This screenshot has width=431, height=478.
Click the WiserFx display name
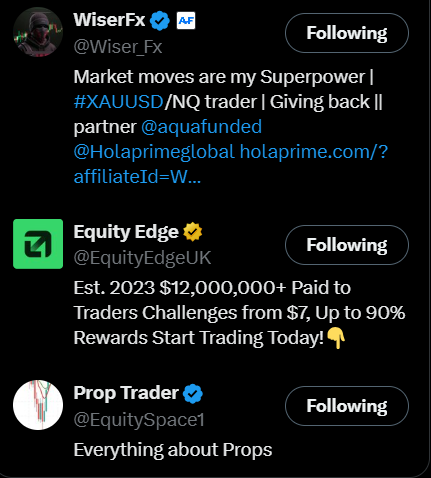tap(109, 20)
